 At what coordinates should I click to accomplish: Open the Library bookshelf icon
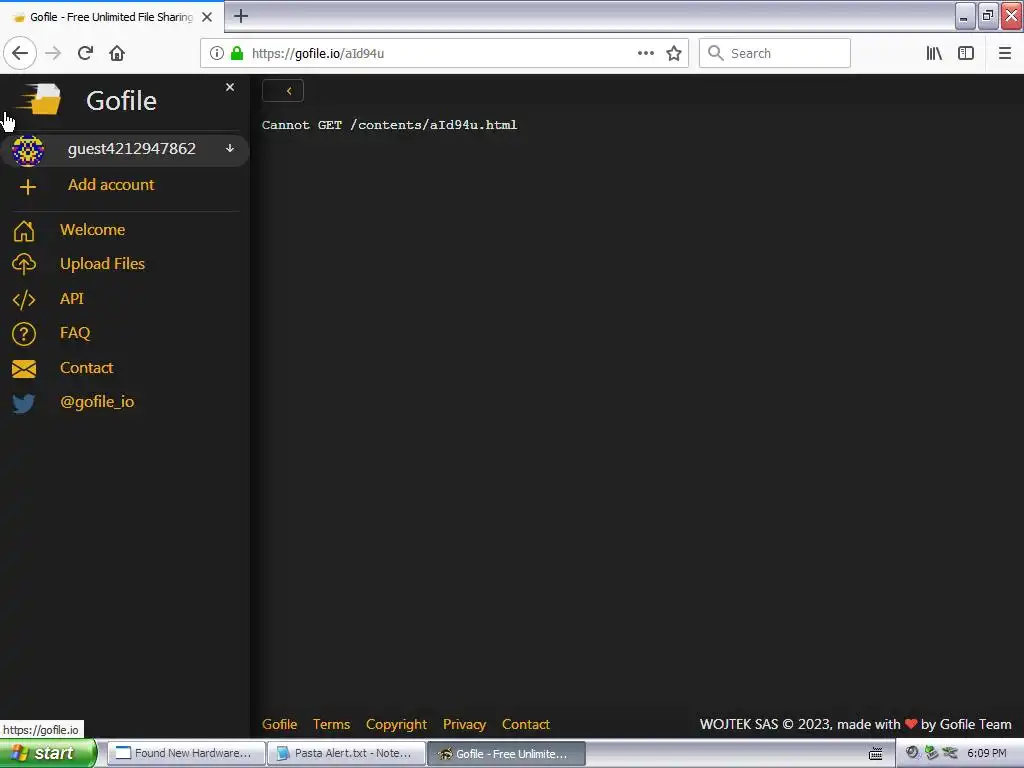[x=934, y=54]
